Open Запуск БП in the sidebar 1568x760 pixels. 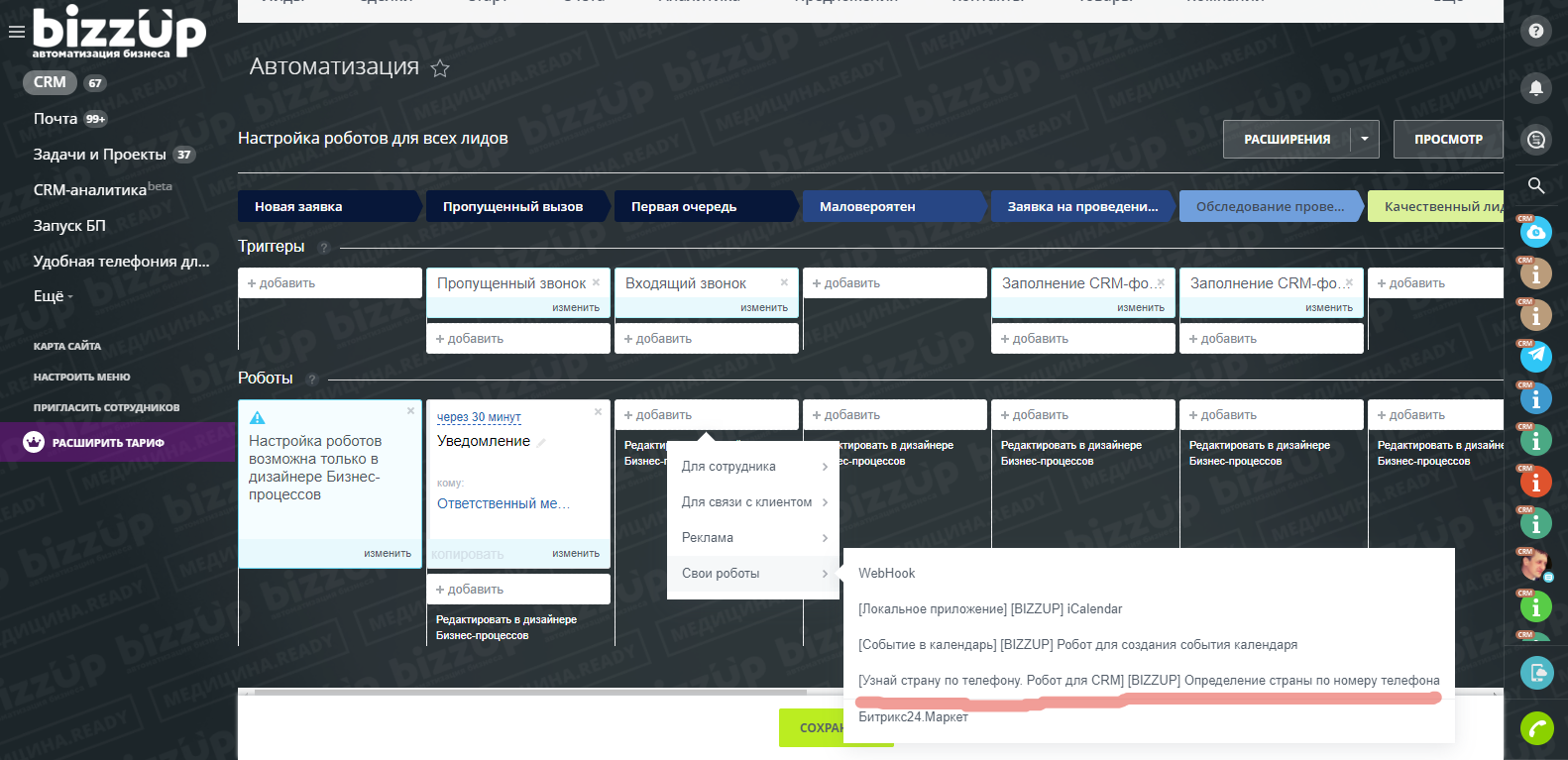(x=69, y=226)
